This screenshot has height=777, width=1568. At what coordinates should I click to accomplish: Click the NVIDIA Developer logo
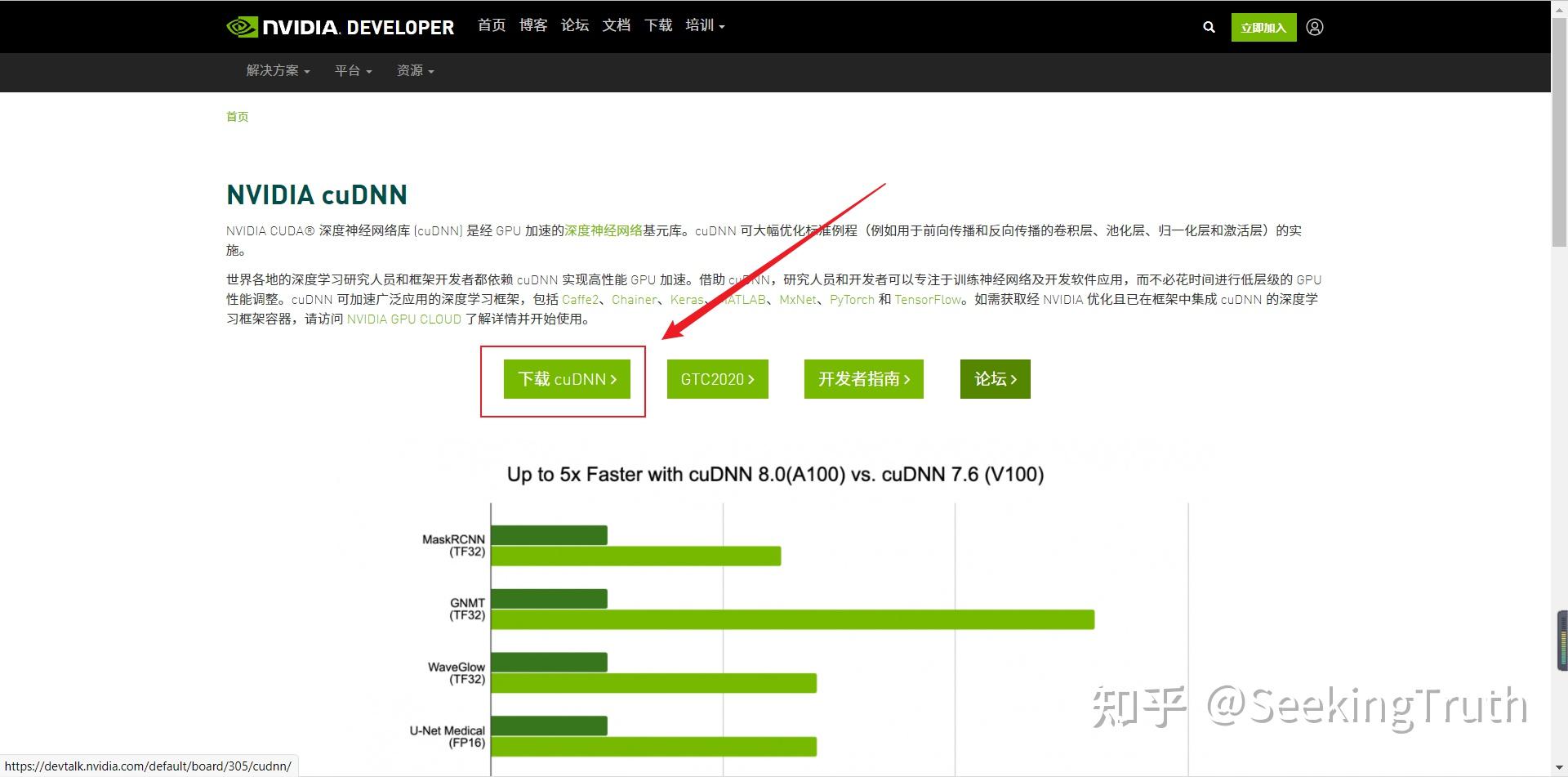click(x=341, y=26)
